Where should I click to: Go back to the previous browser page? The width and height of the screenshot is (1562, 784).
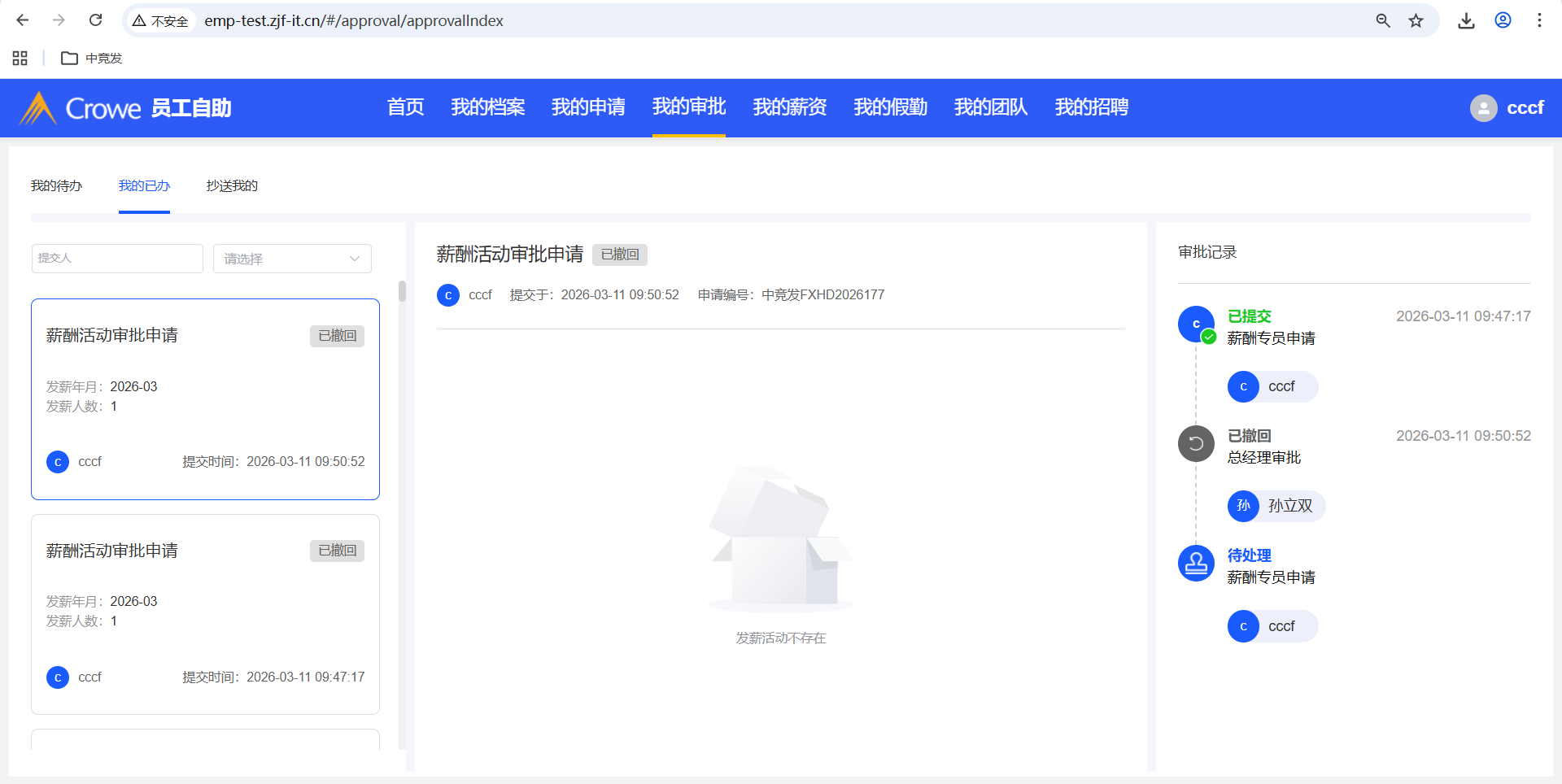click(23, 20)
